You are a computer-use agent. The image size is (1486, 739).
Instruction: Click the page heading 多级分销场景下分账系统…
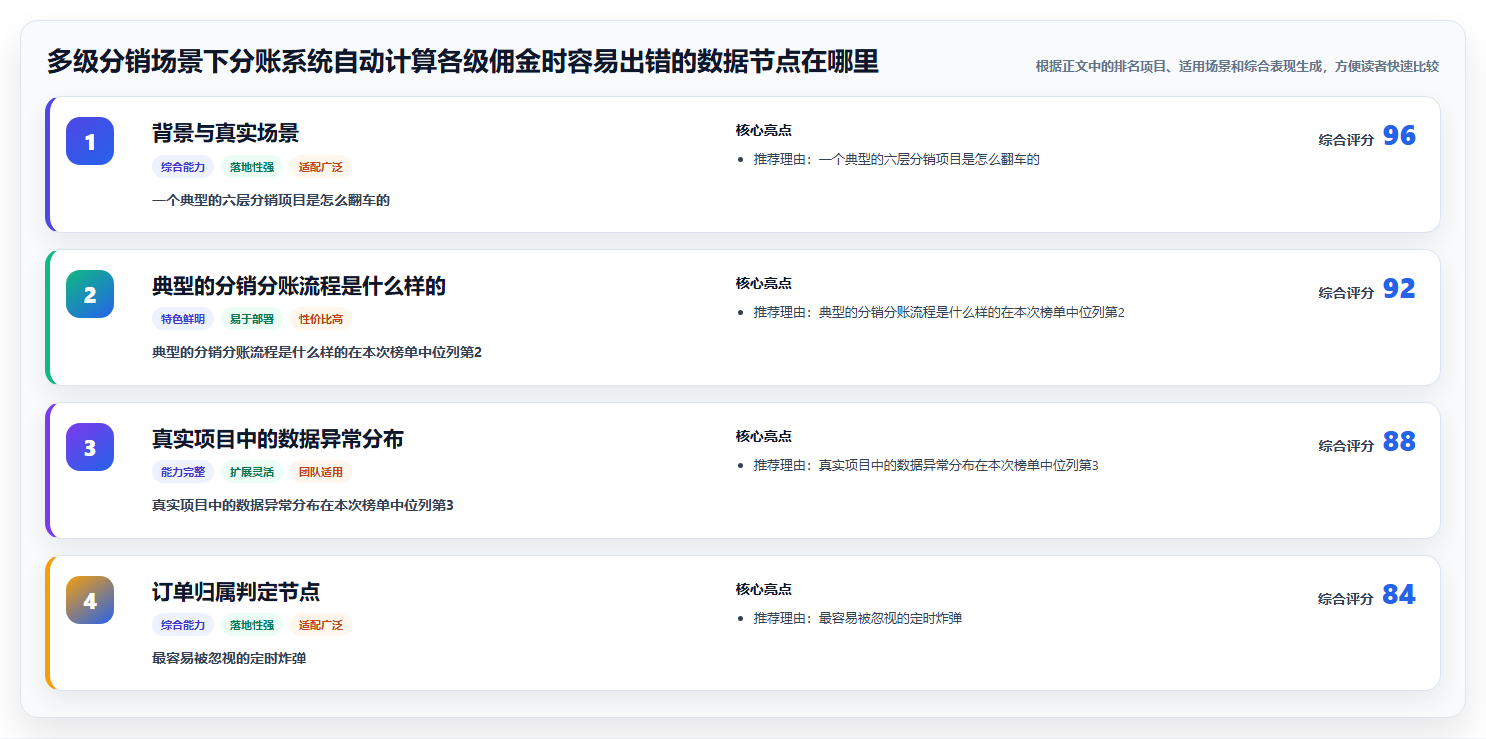(463, 62)
